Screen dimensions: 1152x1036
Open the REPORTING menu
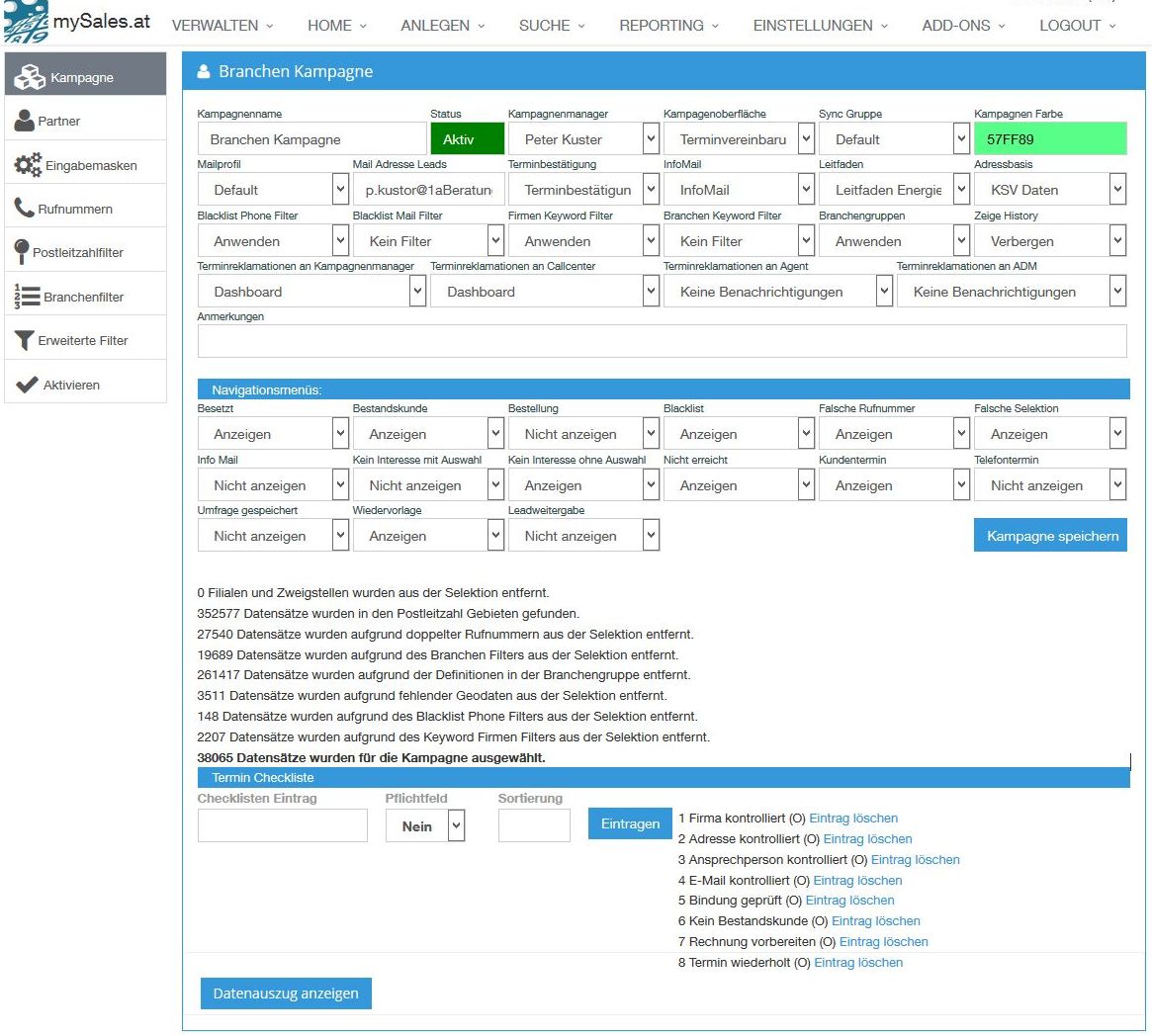668,26
